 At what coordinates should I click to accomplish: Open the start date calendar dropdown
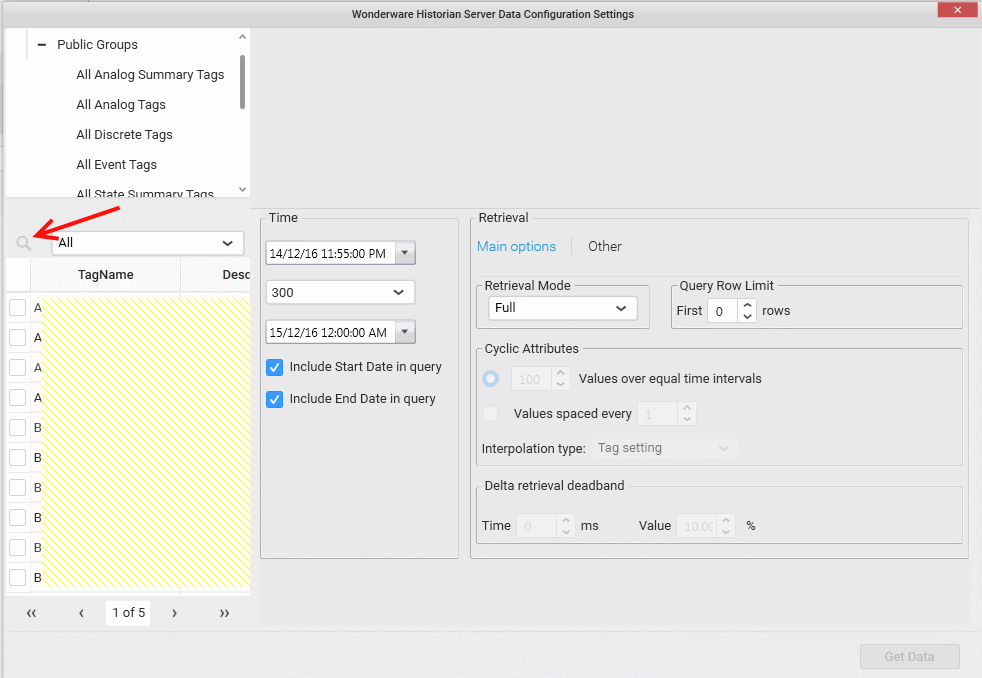pyautogui.click(x=405, y=253)
